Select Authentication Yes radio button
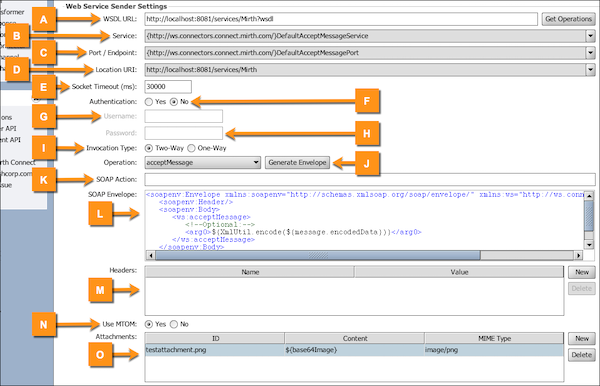 (x=149, y=102)
